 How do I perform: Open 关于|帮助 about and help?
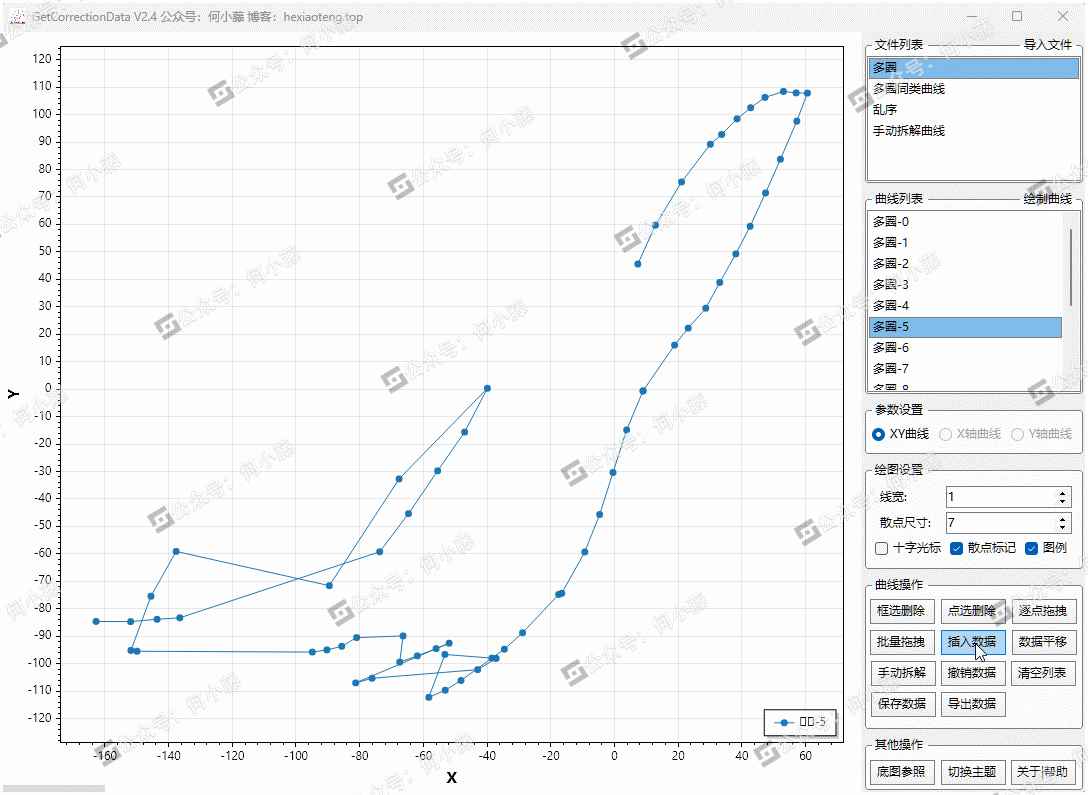coord(1042,772)
